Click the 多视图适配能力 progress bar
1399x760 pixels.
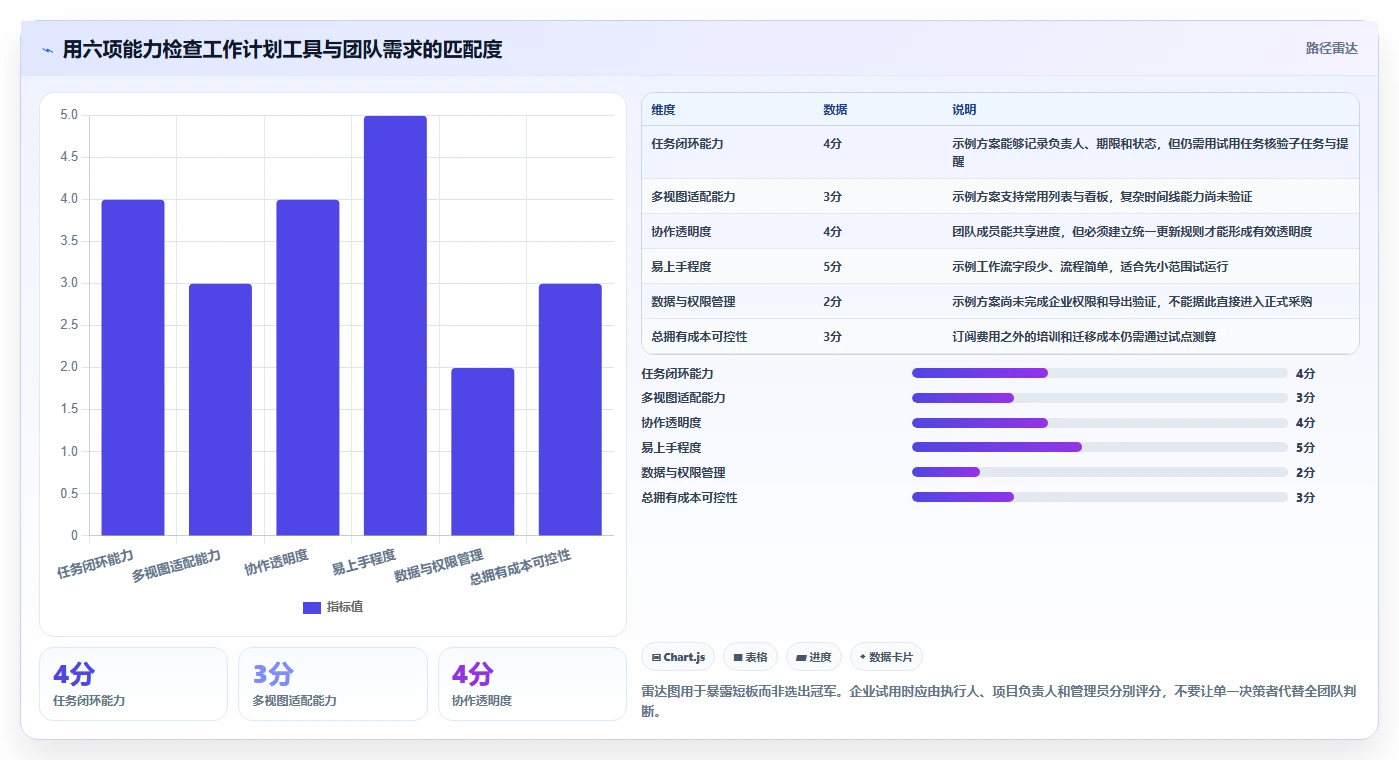coord(1100,398)
